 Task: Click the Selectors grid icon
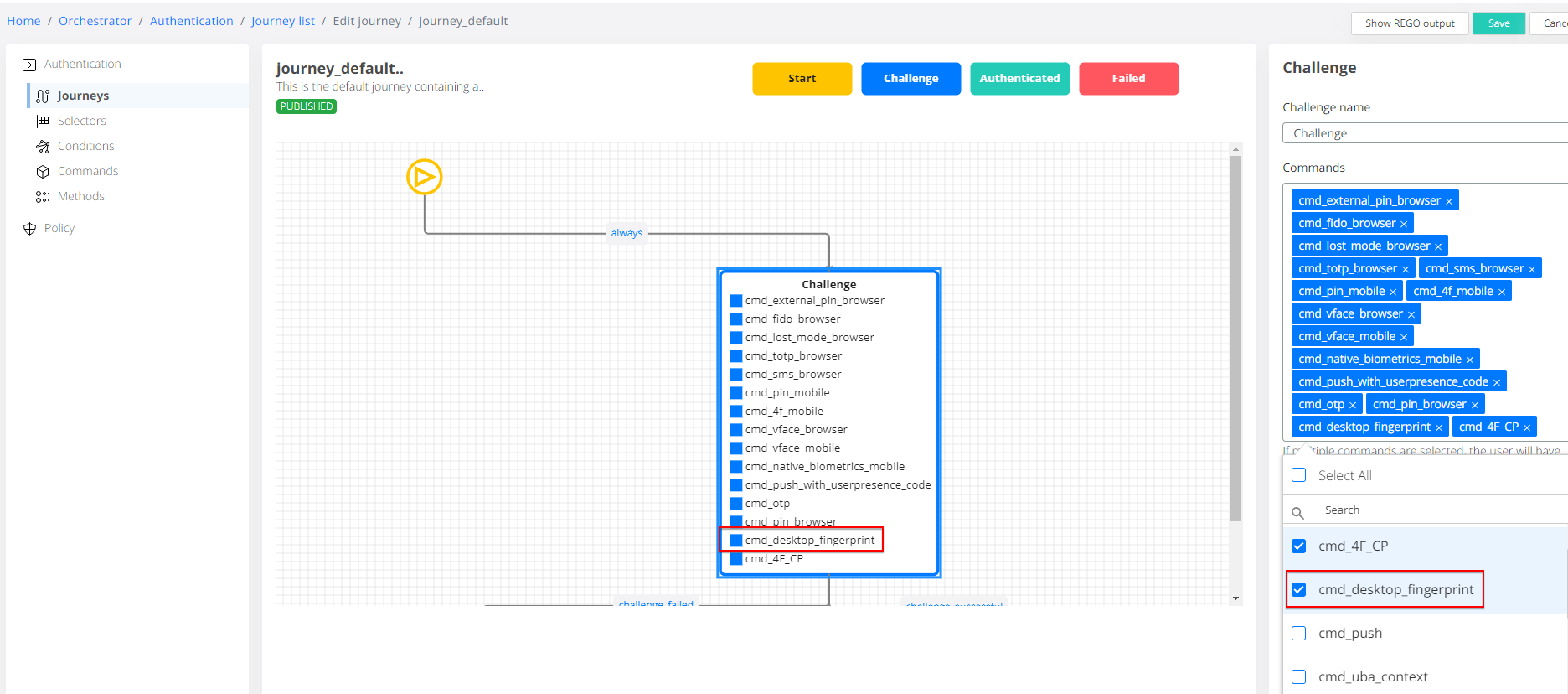(x=43, y=122)
